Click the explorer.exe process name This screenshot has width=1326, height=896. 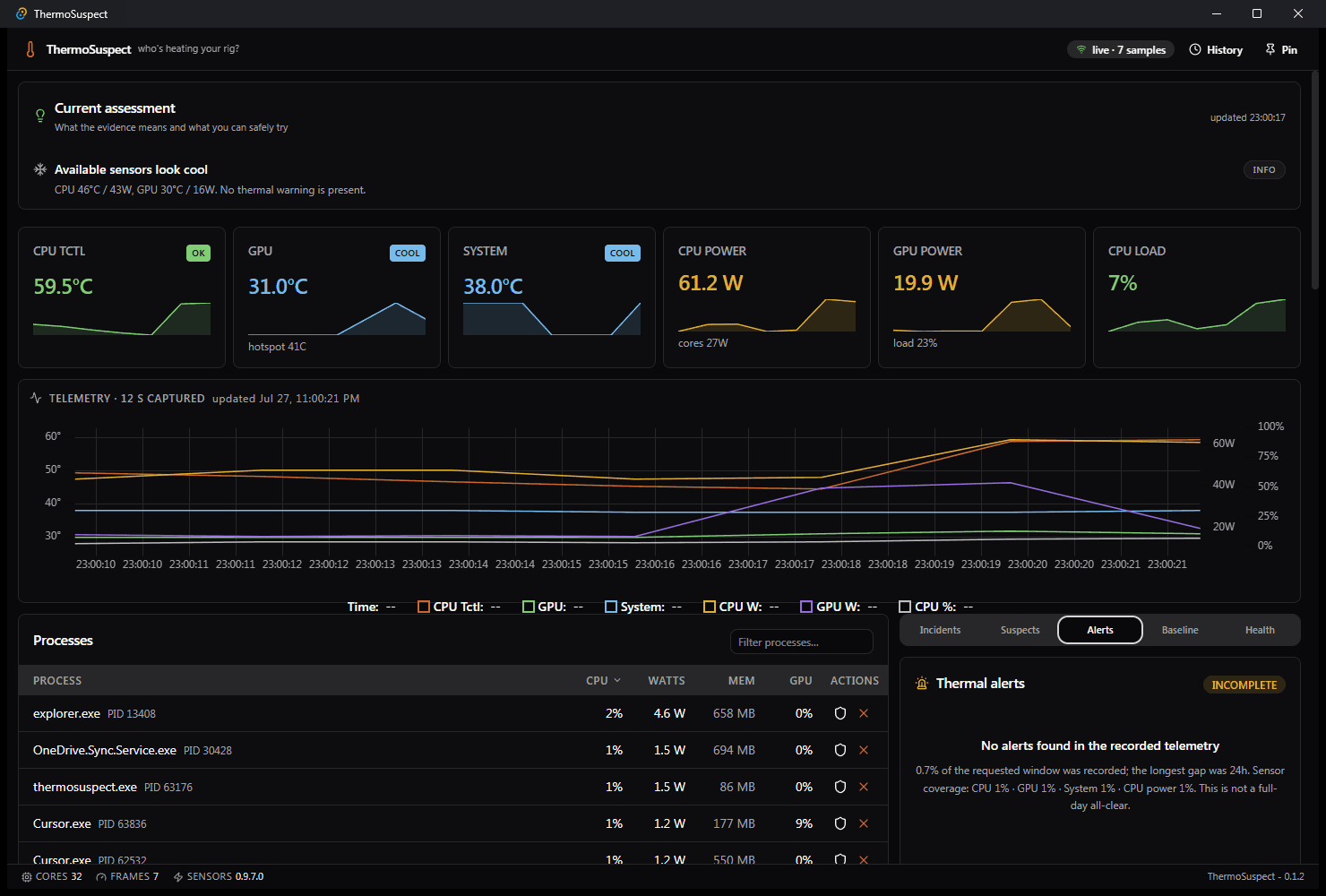coord(66,713)
